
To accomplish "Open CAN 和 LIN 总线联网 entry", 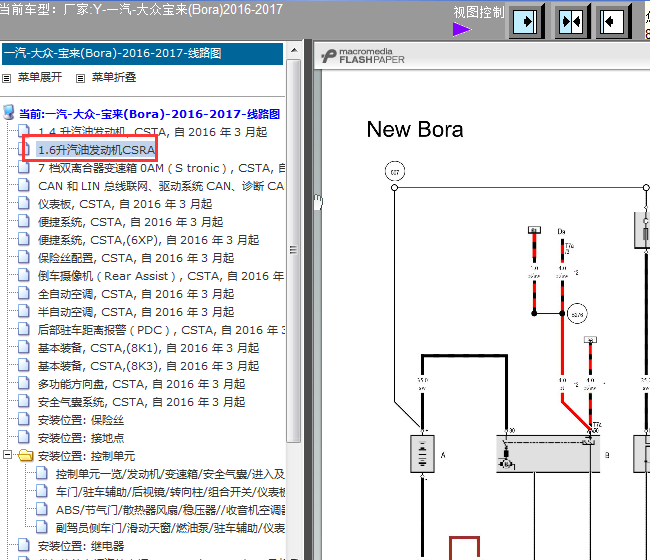I will click(161, 186).
